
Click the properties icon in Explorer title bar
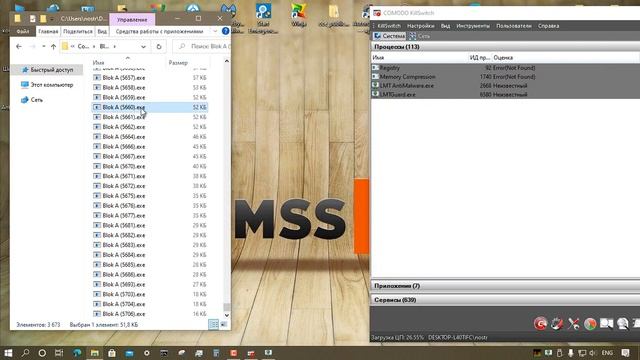click(32, 18)
